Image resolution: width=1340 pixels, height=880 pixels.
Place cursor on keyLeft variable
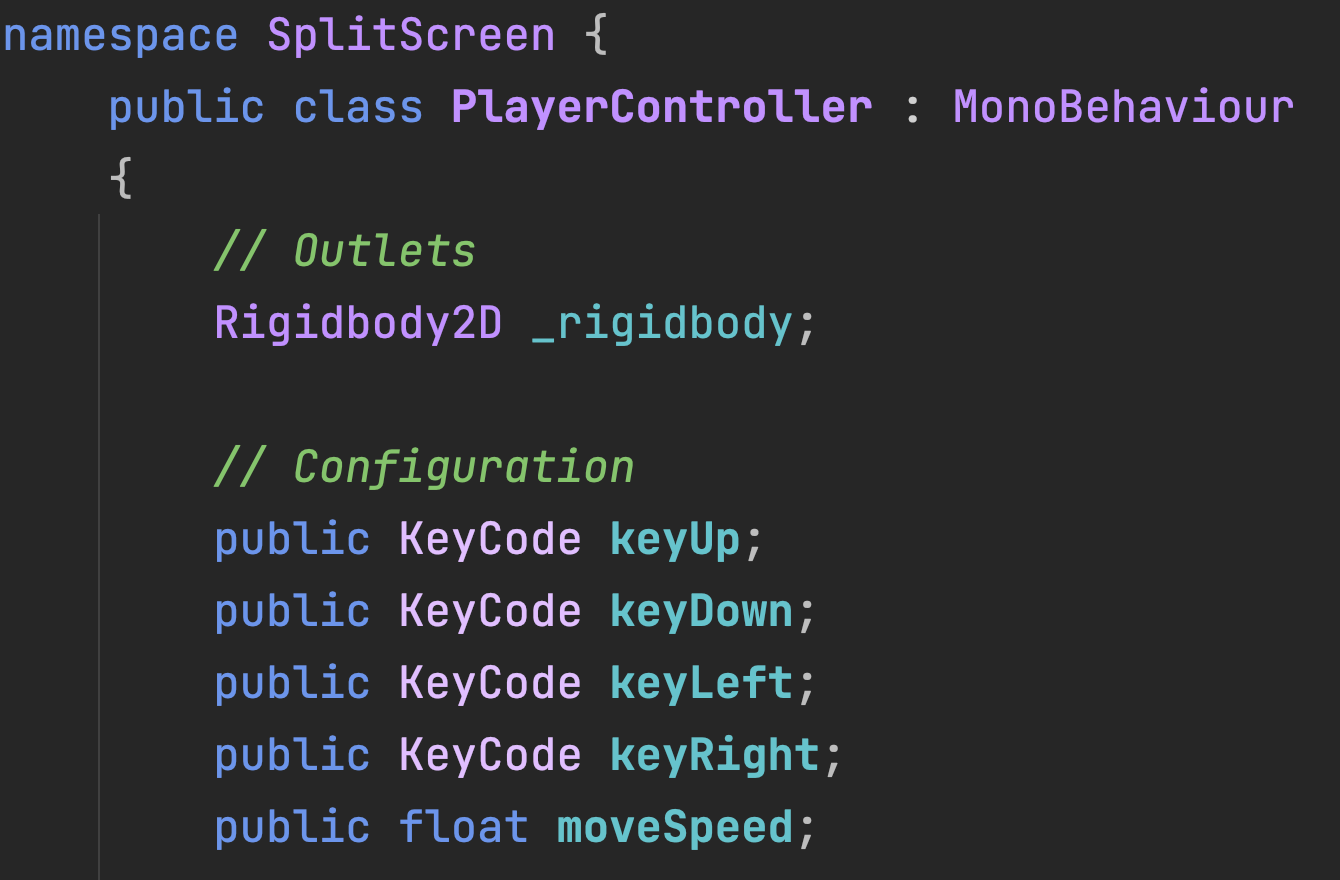701,684
